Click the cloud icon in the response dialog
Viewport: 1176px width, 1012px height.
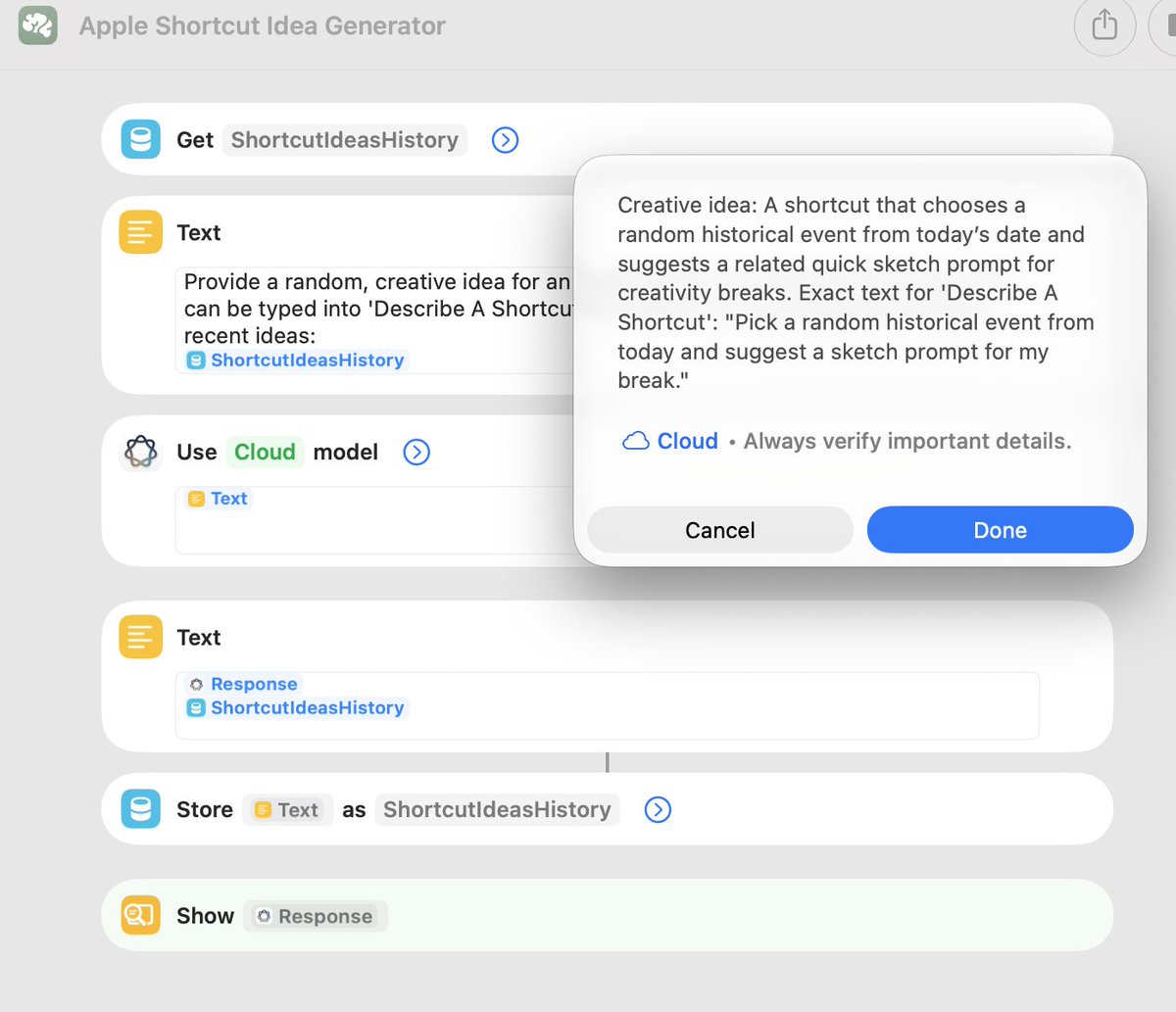pos(636,441)
